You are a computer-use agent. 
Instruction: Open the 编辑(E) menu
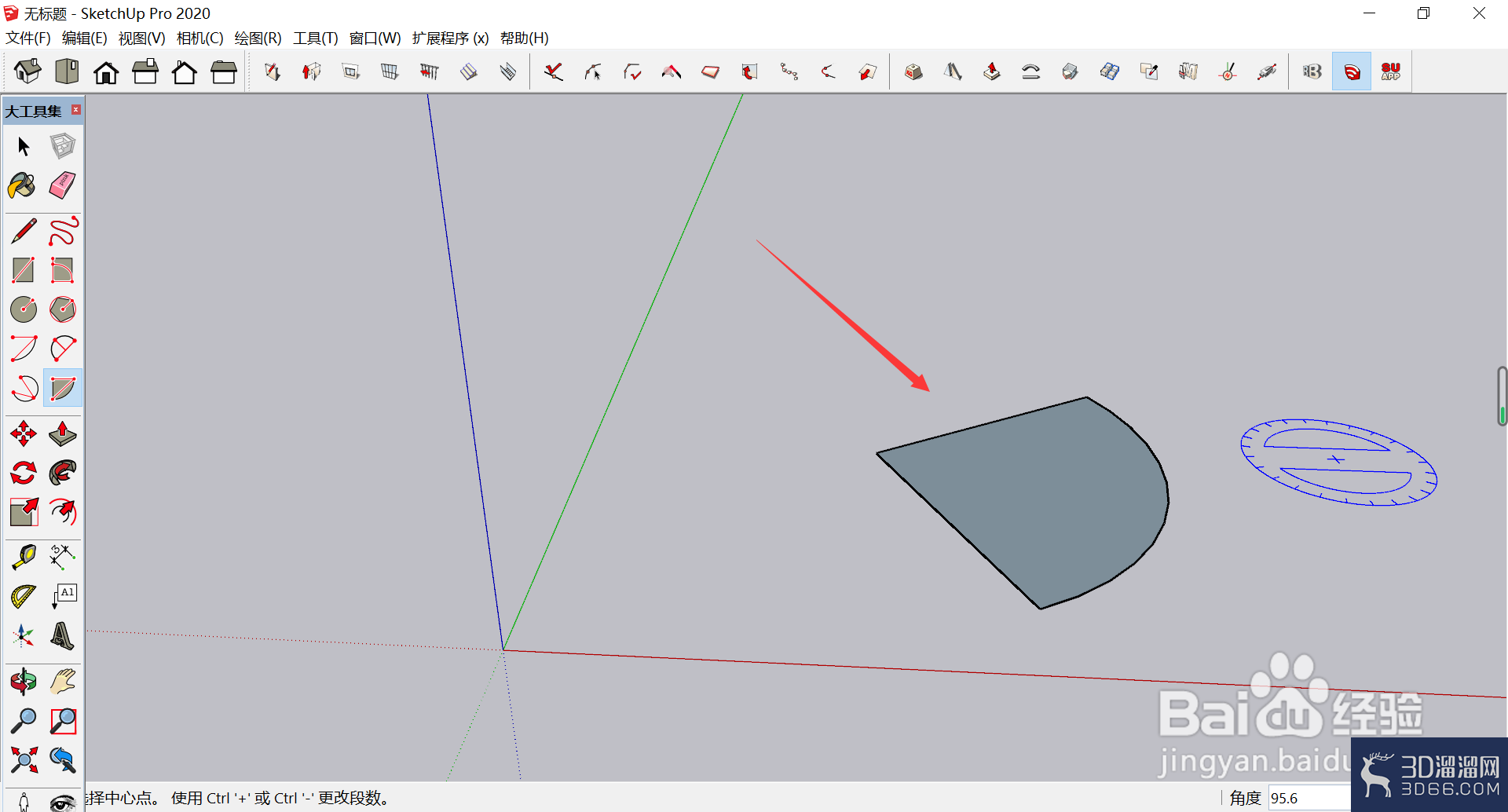85,38
